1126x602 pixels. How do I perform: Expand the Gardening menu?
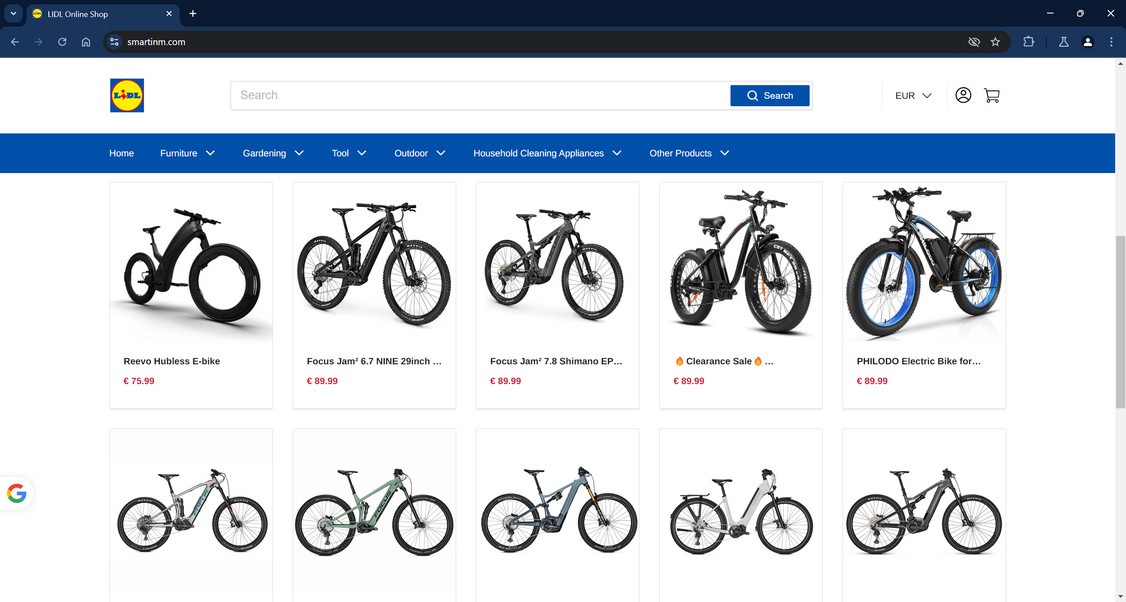(x=274, y=153)
